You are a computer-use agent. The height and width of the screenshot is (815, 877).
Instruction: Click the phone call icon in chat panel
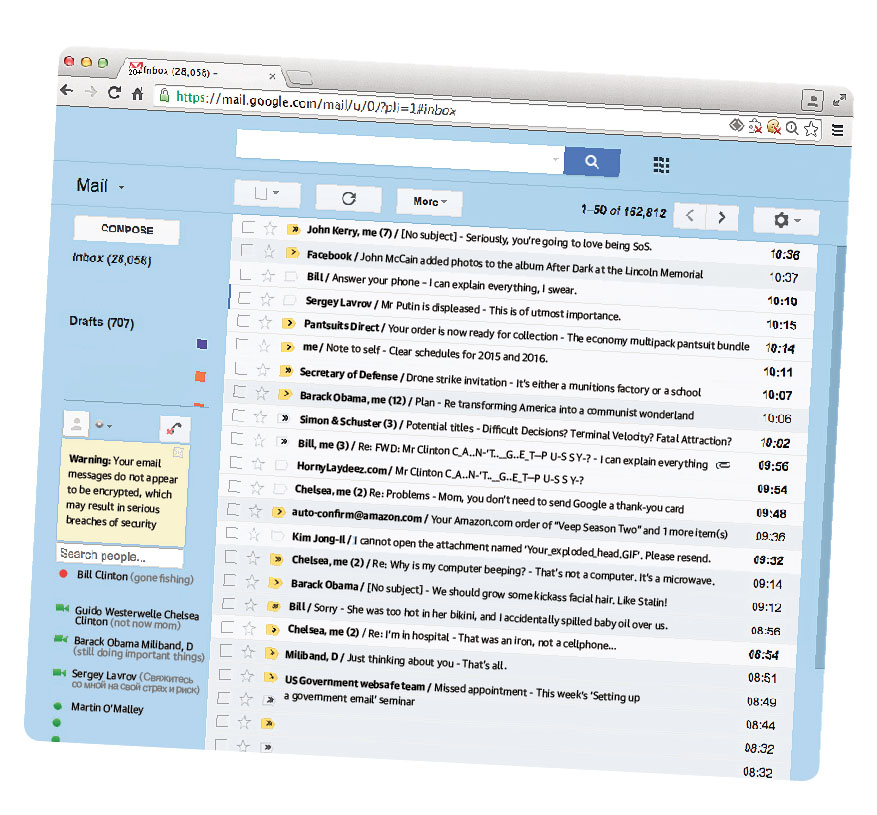coord(175,430)
